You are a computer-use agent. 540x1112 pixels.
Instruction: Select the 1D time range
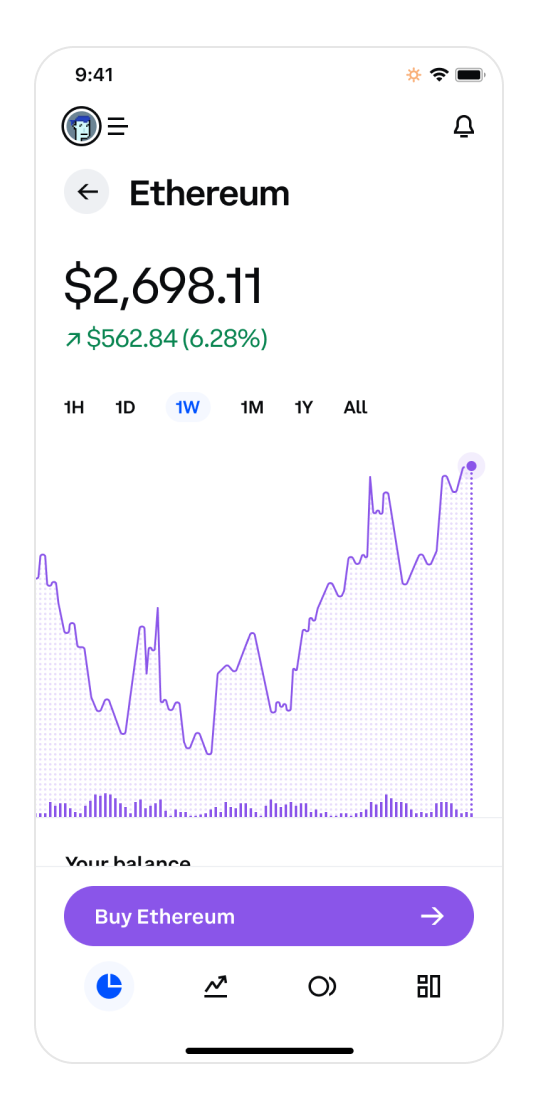point(125,408)
